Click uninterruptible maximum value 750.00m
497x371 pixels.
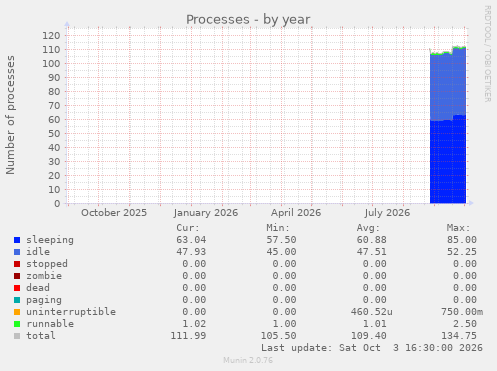click(462, 312)
